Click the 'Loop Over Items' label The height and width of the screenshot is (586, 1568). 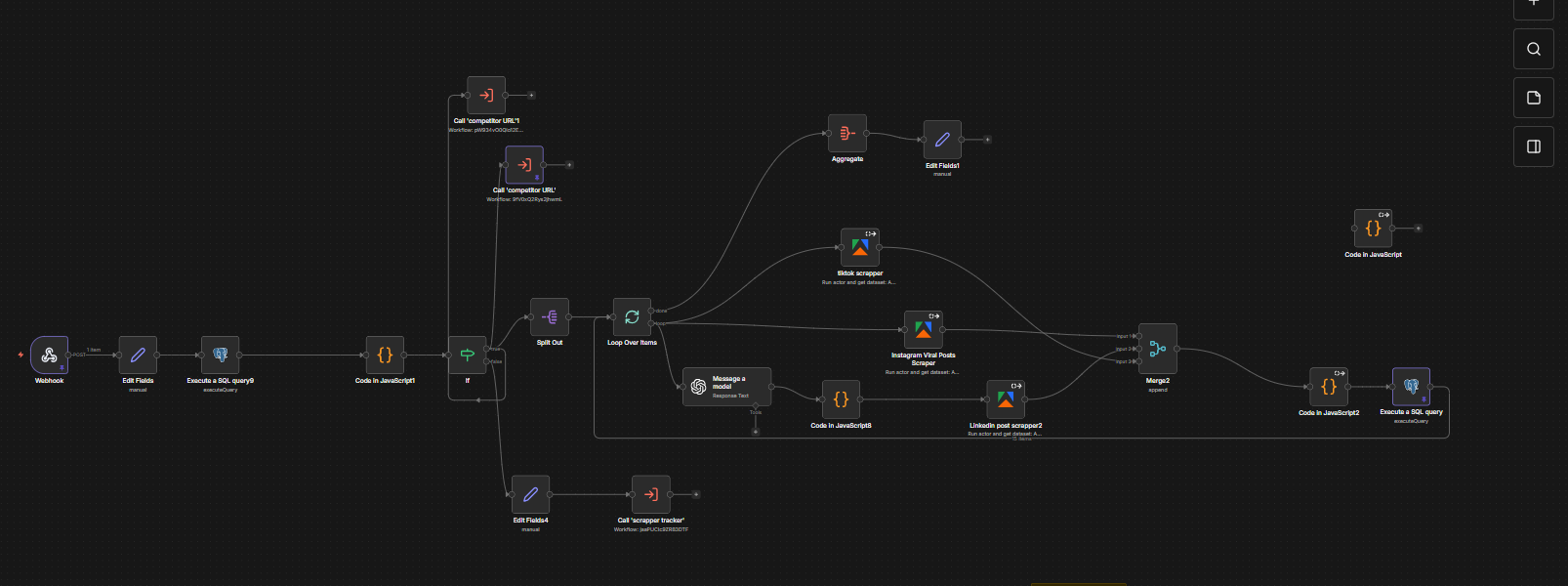632,343
